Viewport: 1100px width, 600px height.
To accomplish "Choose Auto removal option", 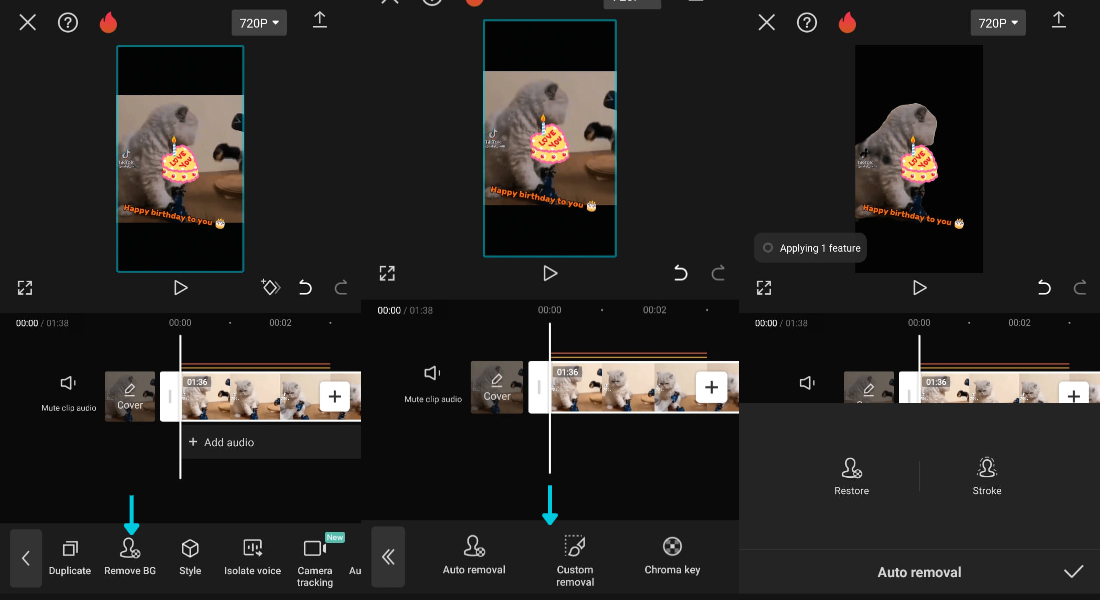I will (x=474, y=556).
